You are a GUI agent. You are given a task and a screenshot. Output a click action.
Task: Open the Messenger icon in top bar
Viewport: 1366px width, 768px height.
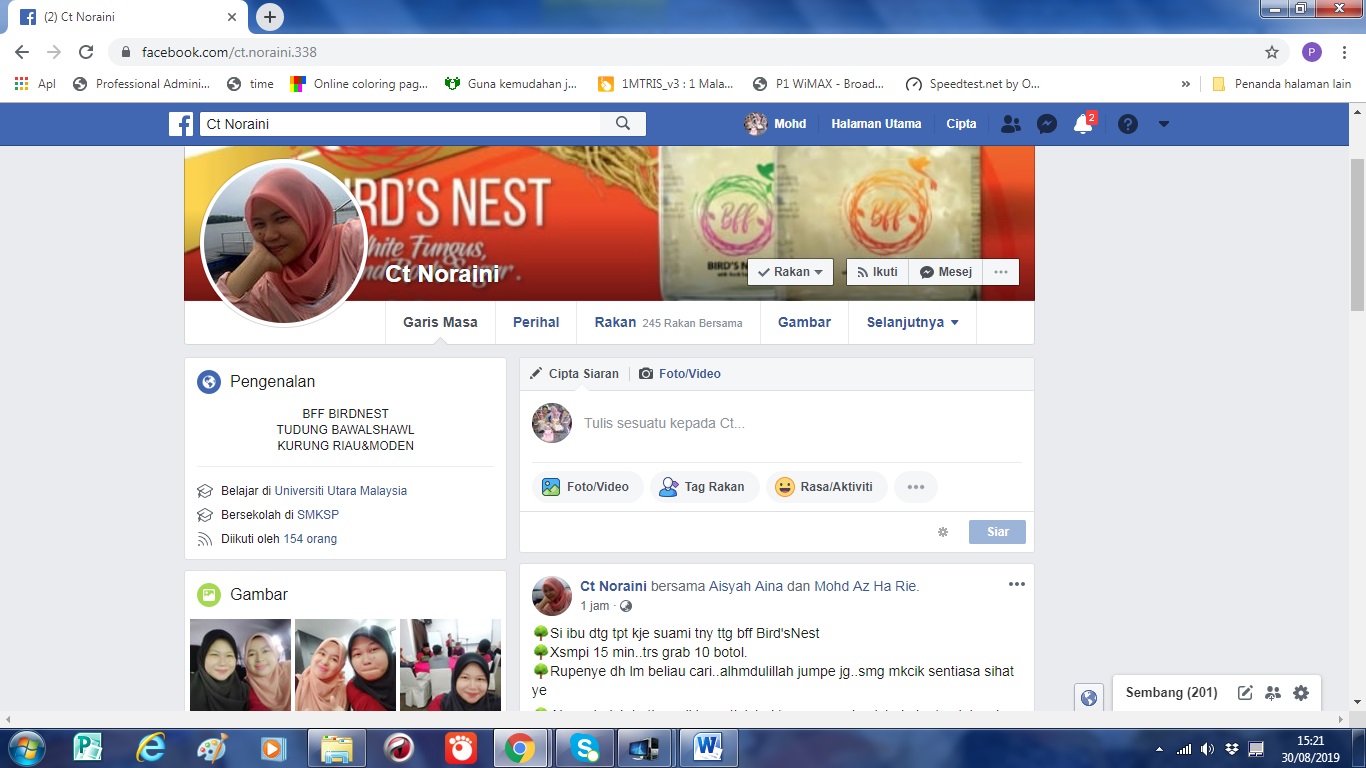tap(1047, 124)
